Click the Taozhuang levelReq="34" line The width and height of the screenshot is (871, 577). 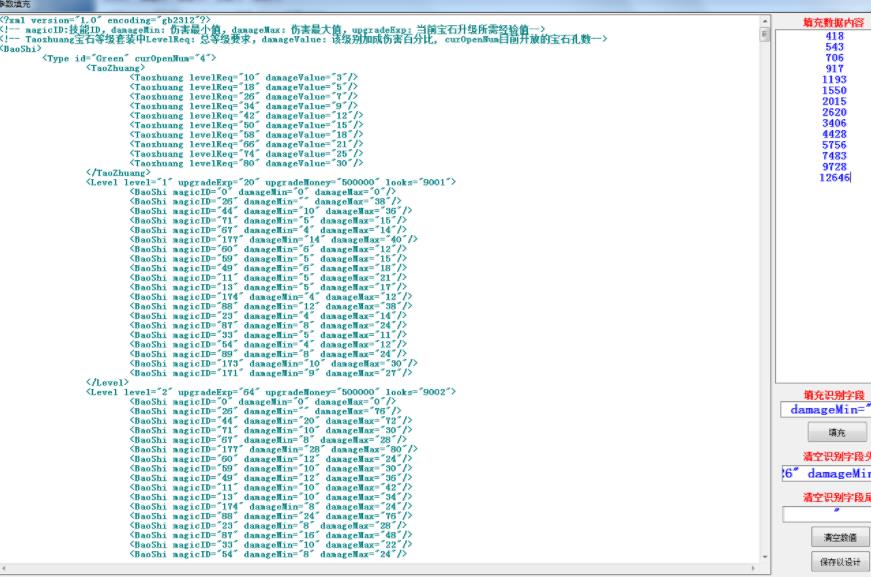244,106
